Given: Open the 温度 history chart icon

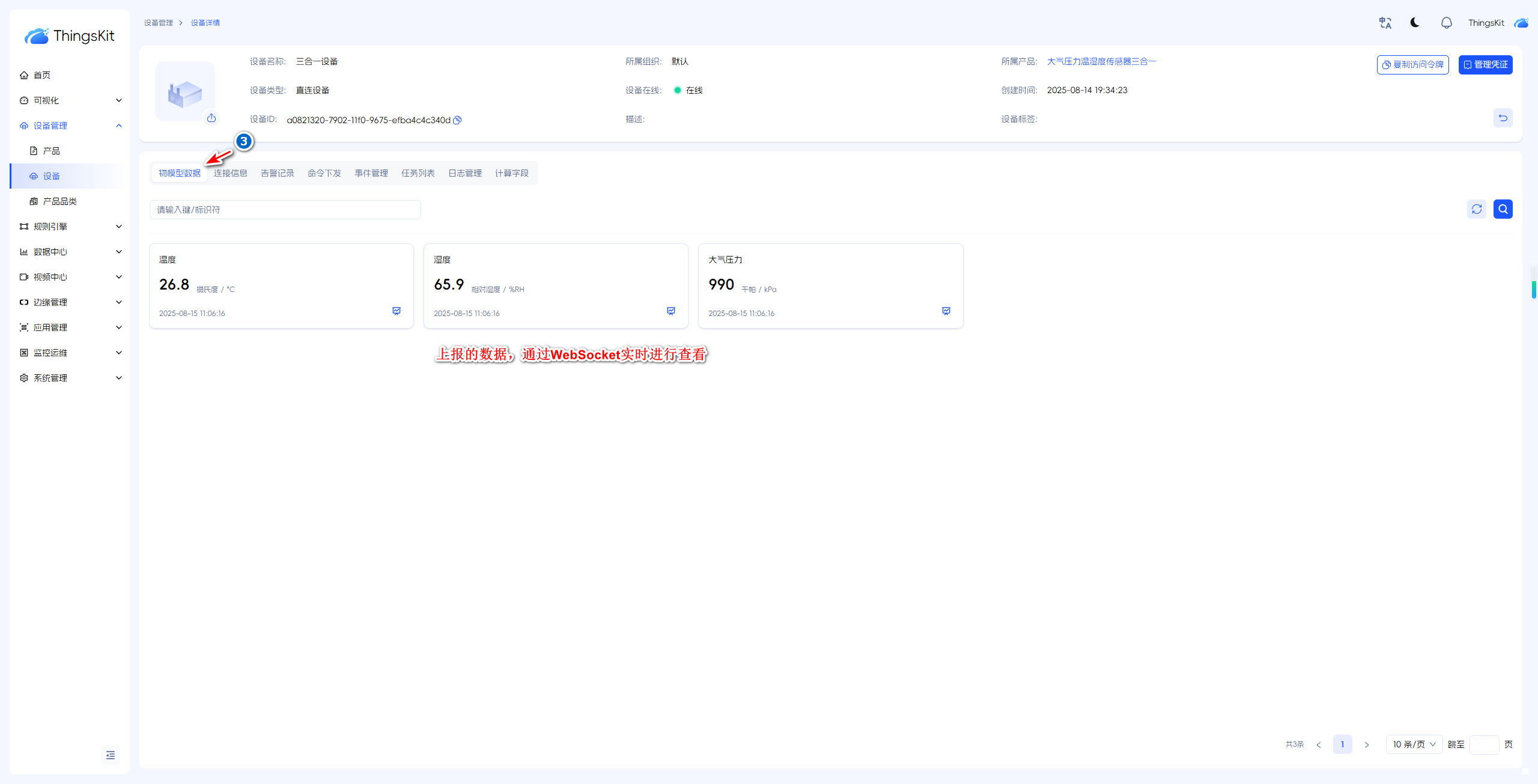Looking at the screenshot, I should [397, 311].
